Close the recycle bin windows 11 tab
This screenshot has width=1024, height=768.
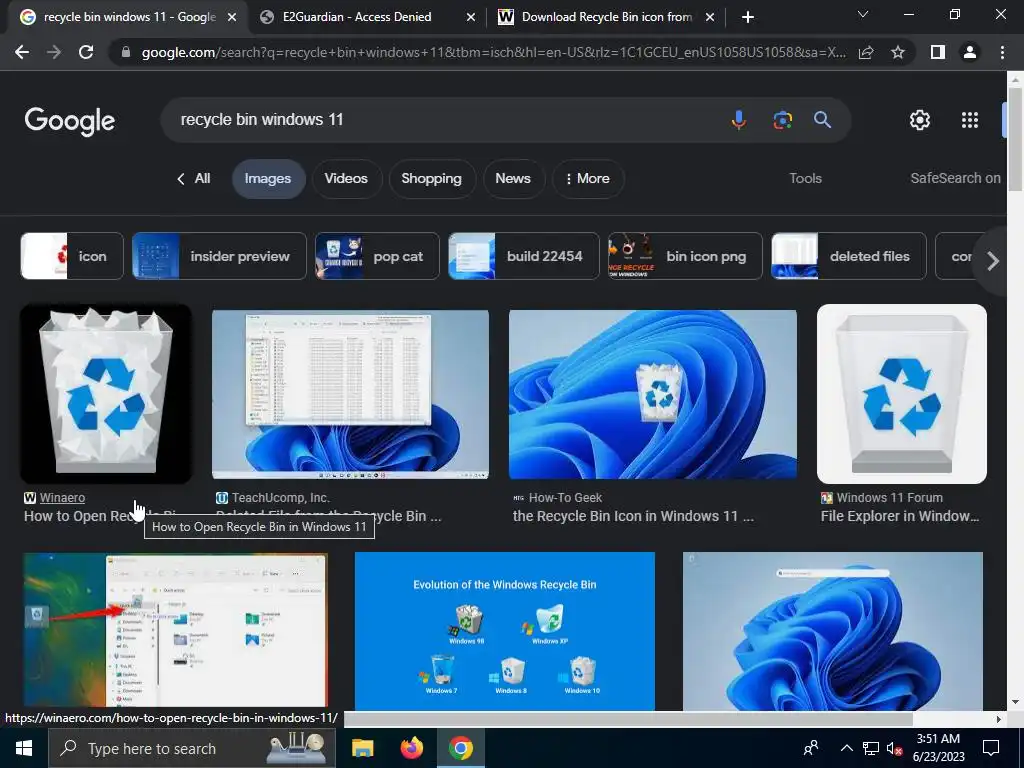click(232, 18)
